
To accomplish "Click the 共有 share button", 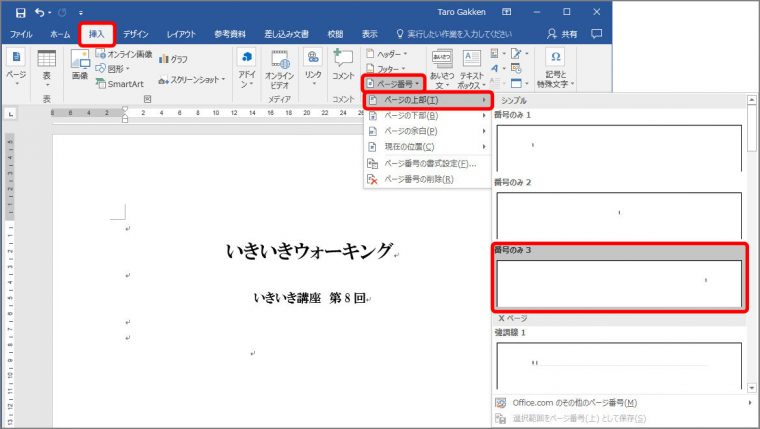I will tap(562, 34).
